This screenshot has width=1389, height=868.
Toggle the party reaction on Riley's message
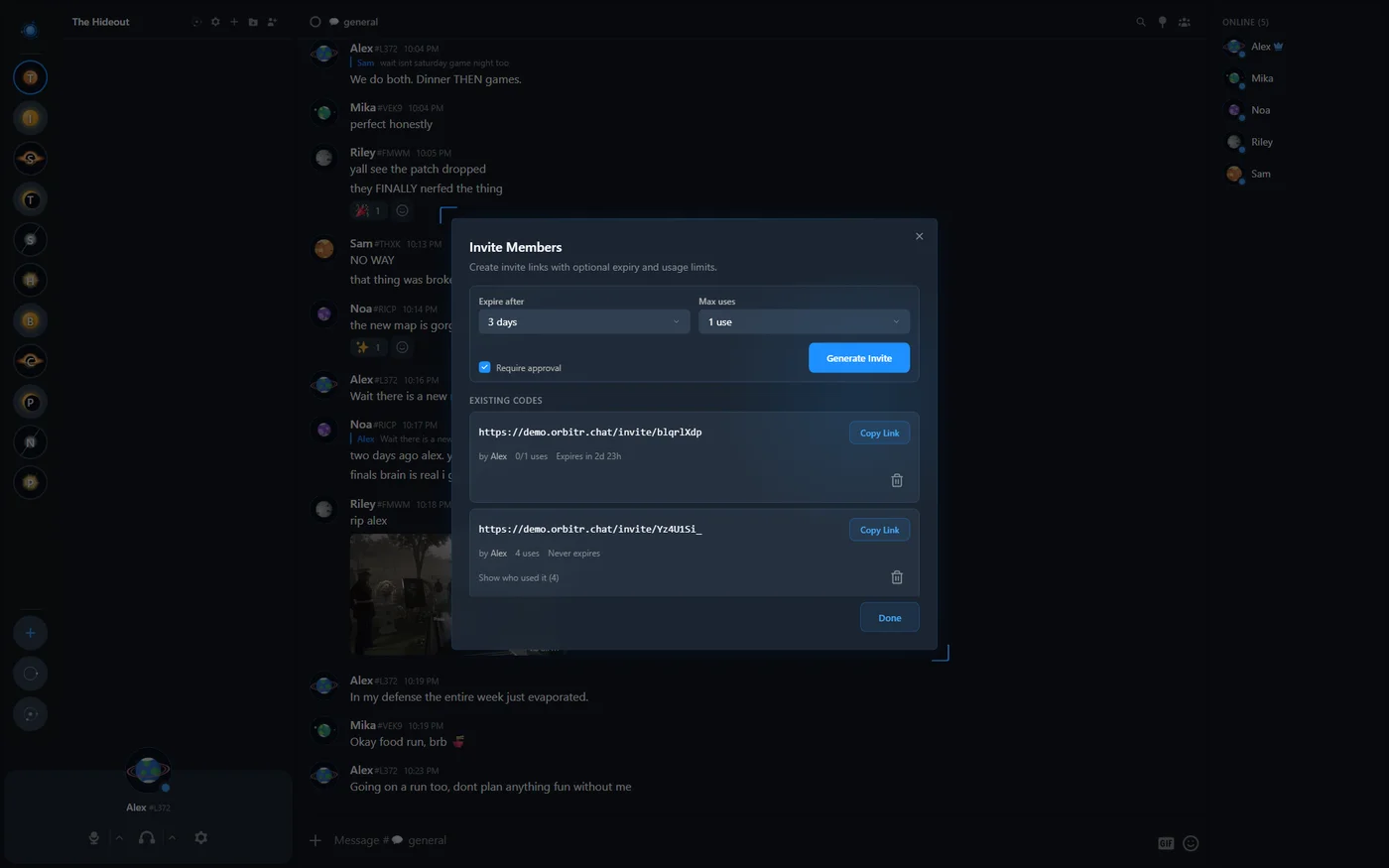point(368,210)
